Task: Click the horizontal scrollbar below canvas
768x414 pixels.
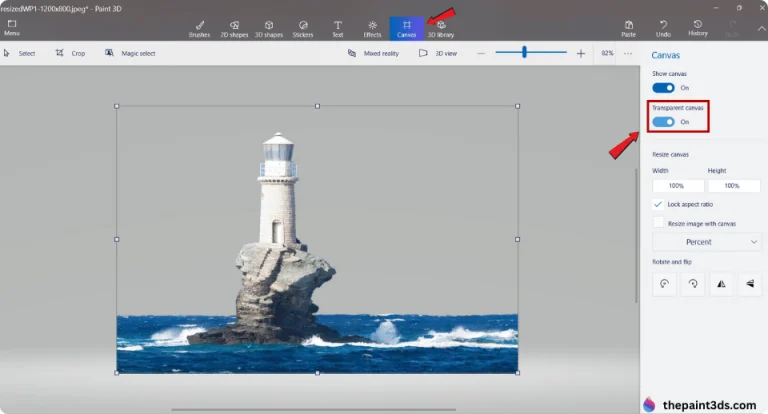Action: click(313, 410)
